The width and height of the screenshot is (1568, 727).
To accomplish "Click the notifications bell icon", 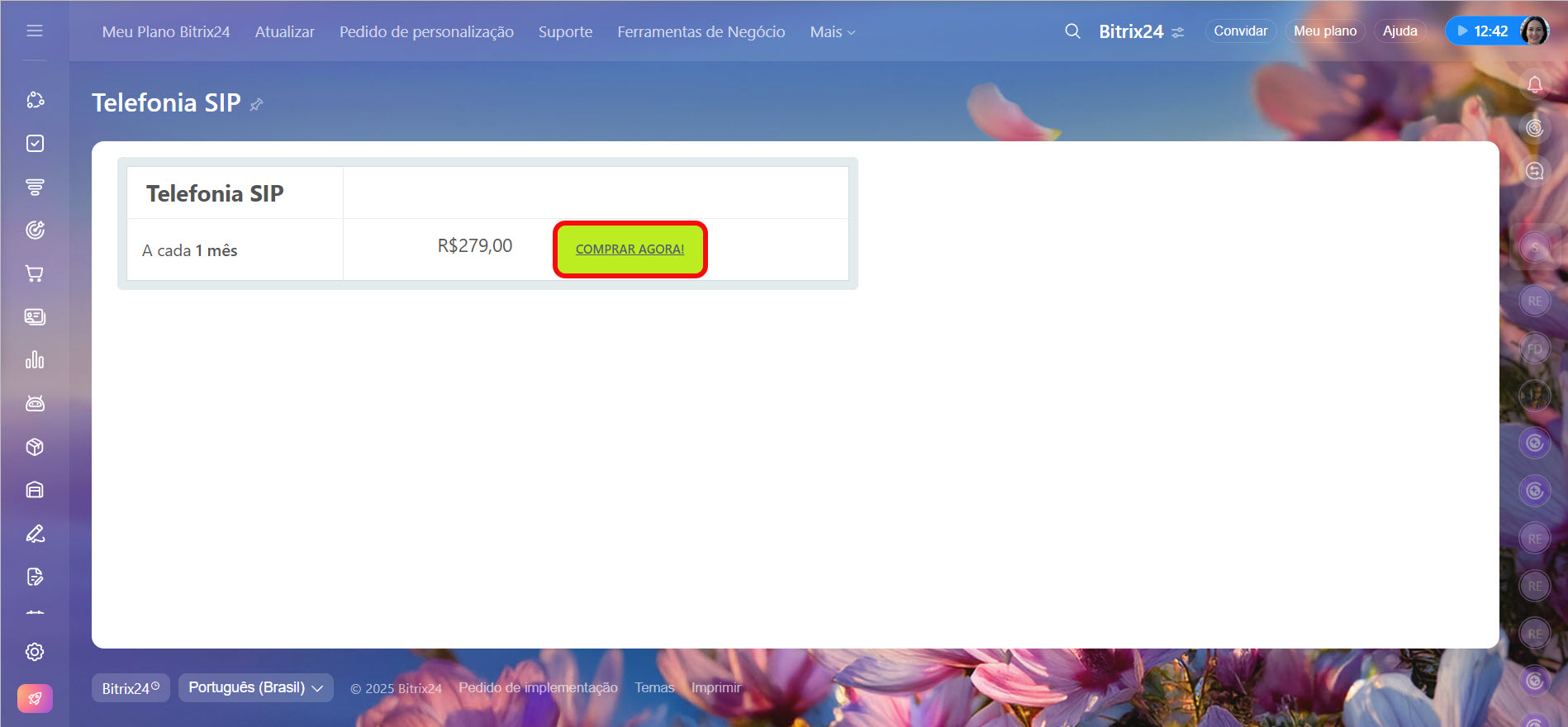I will pos(1534,84).
